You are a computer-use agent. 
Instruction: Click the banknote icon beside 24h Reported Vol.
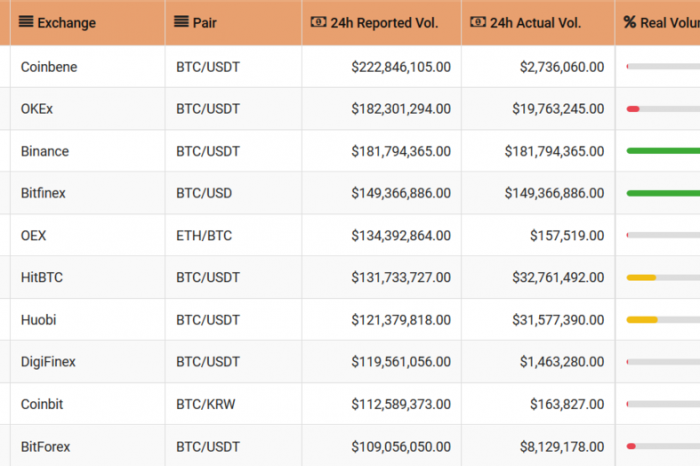318,21
